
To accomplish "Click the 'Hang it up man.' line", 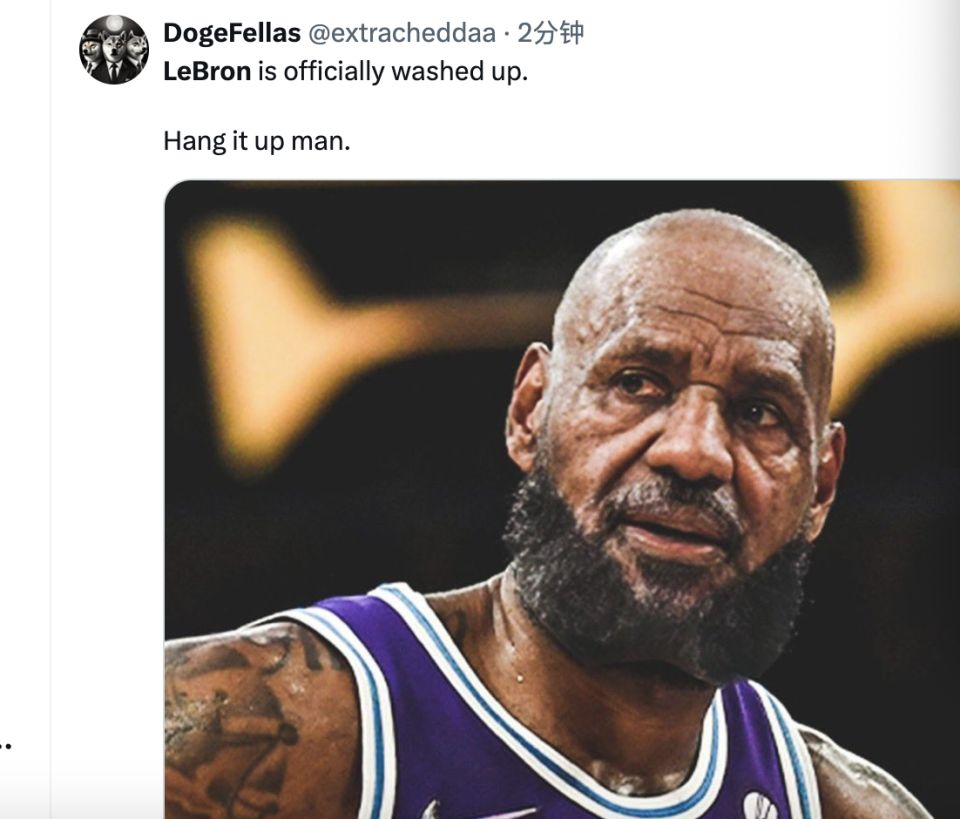I will tap(257, 141).
